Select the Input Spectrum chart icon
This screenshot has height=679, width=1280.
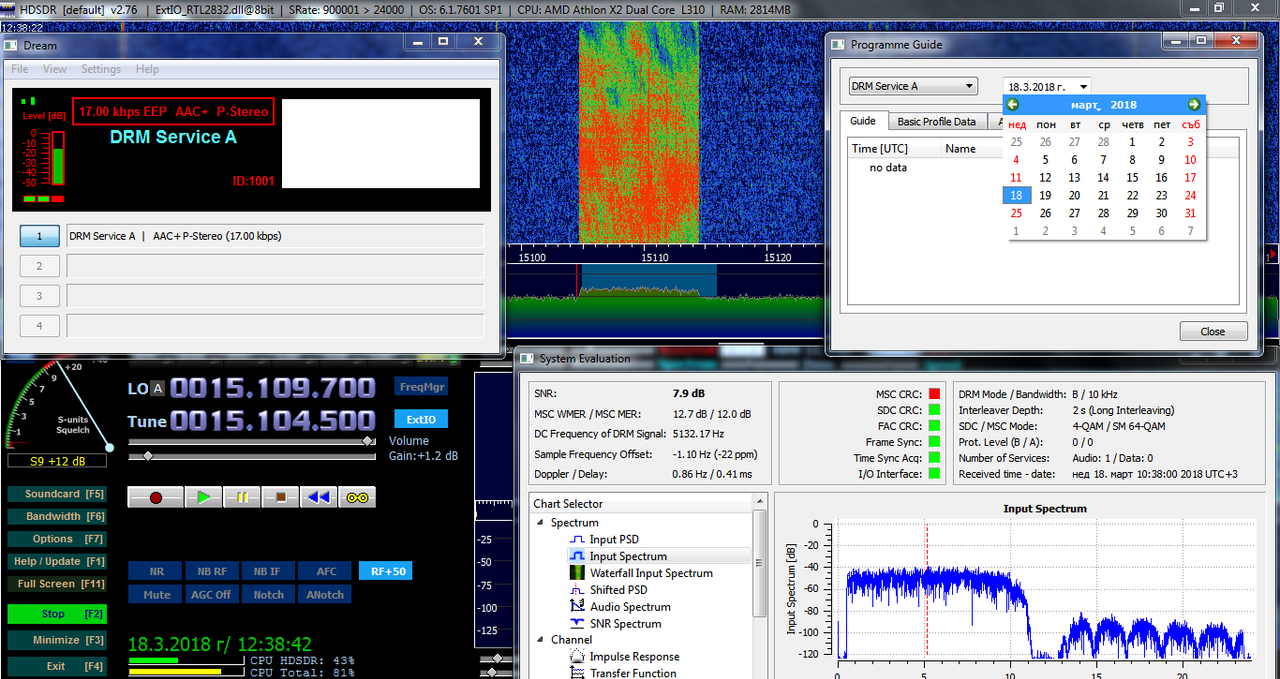coord(576,556)
